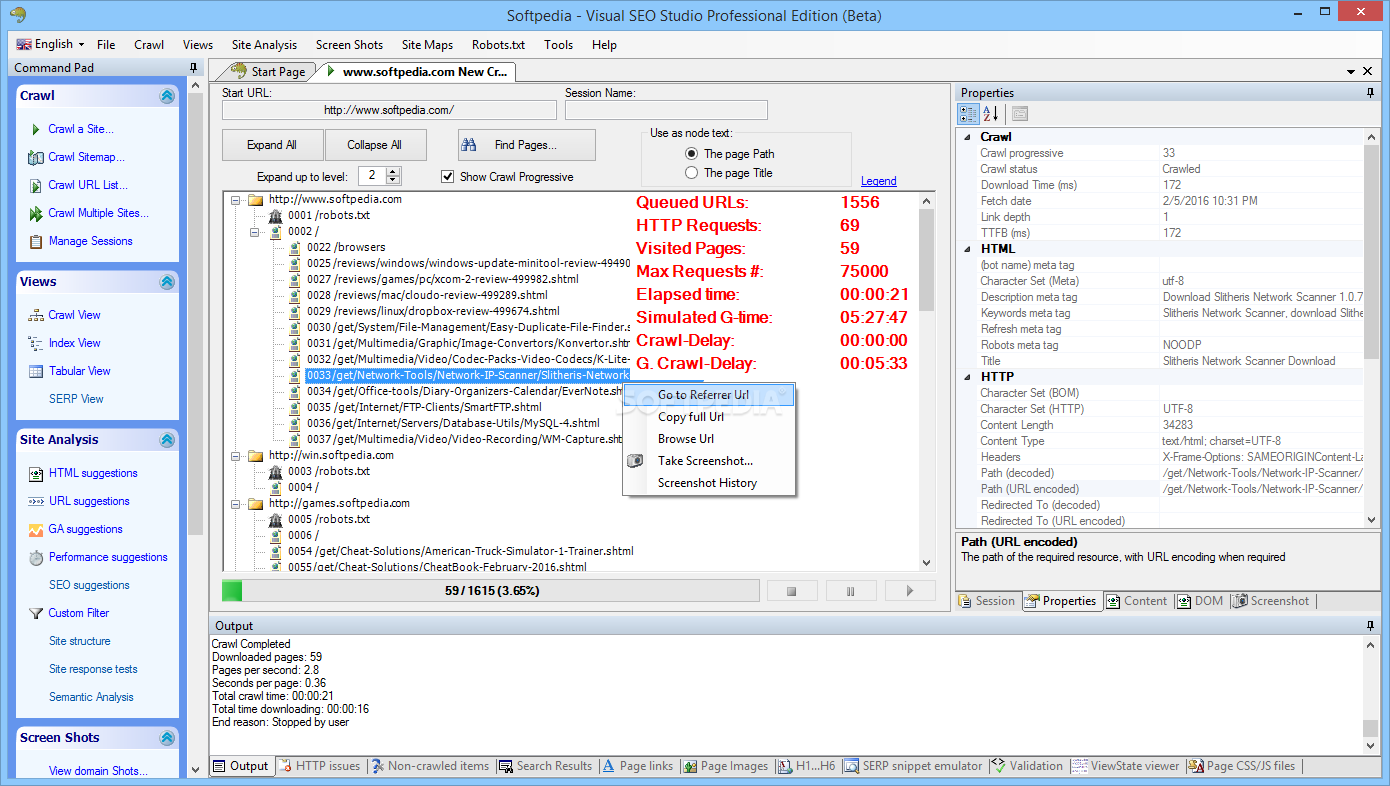Image resolution: width=1390 pixels, height=786 pixels.
Task: Open GA suggestions report
Action: click(x=85, y=529)
